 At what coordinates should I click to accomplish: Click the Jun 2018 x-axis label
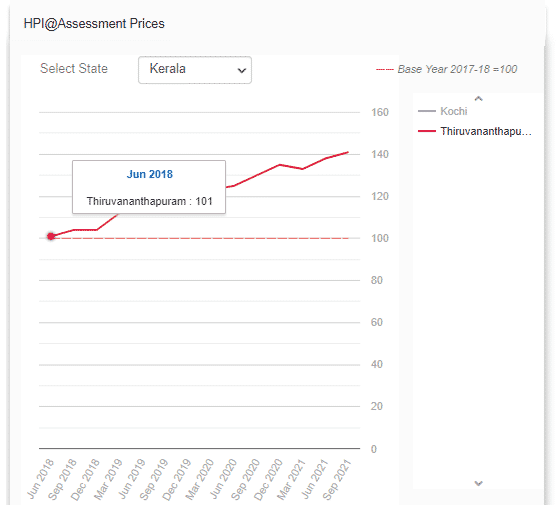pyautogui.click(x=40, y=479)
